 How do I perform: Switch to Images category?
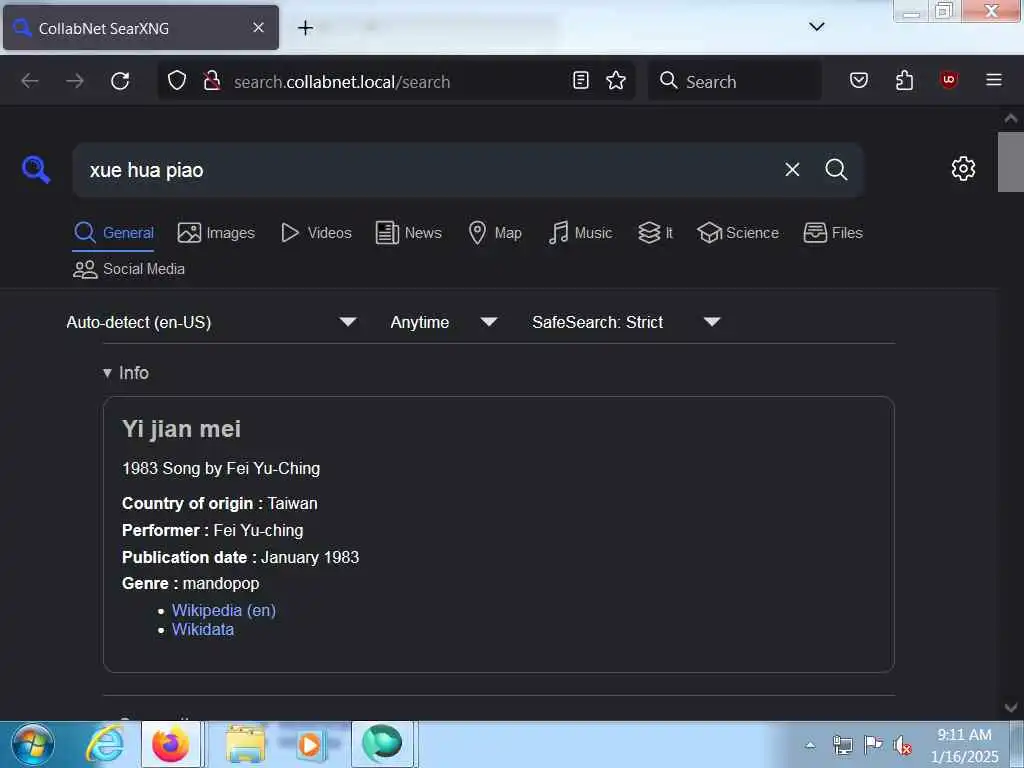pyautogui.click(x=216, y=232)
